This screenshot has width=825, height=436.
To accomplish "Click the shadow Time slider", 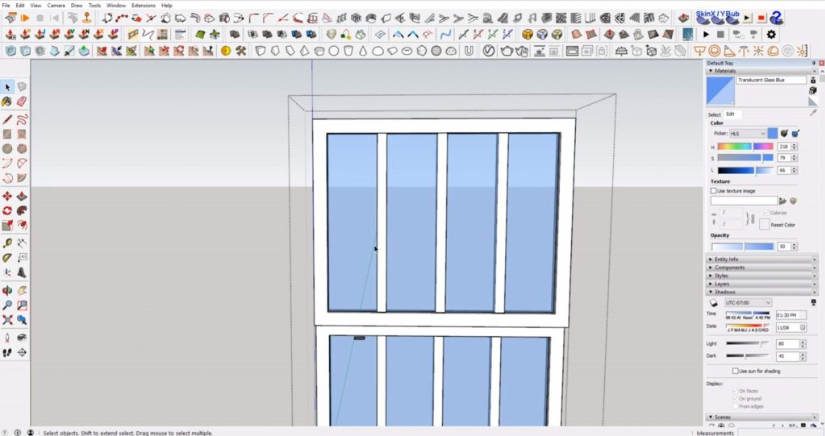I will [x=748, y=313].
